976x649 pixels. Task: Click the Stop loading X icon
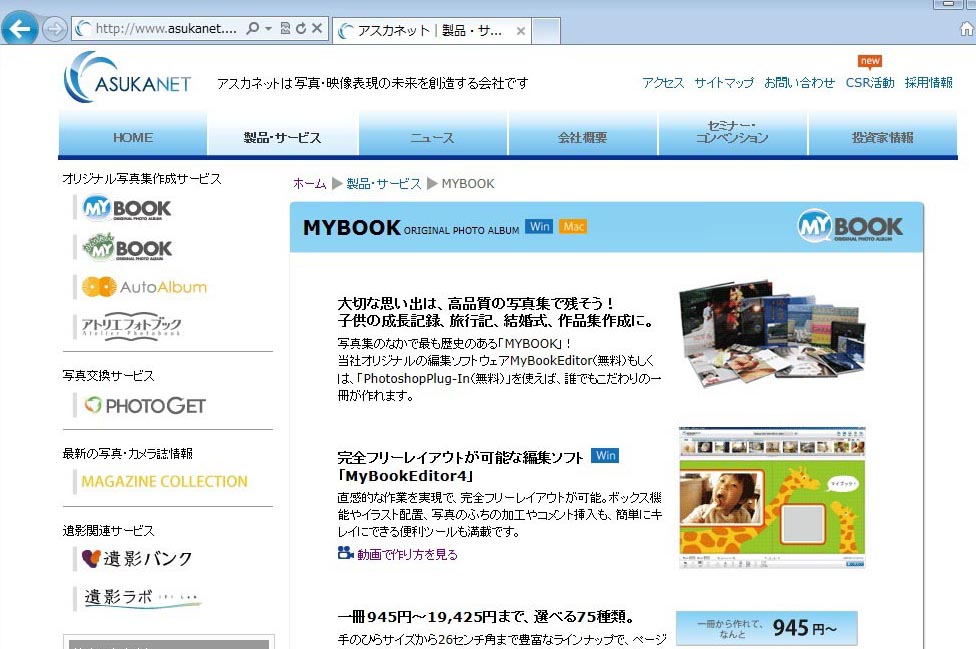coord(317,29)
